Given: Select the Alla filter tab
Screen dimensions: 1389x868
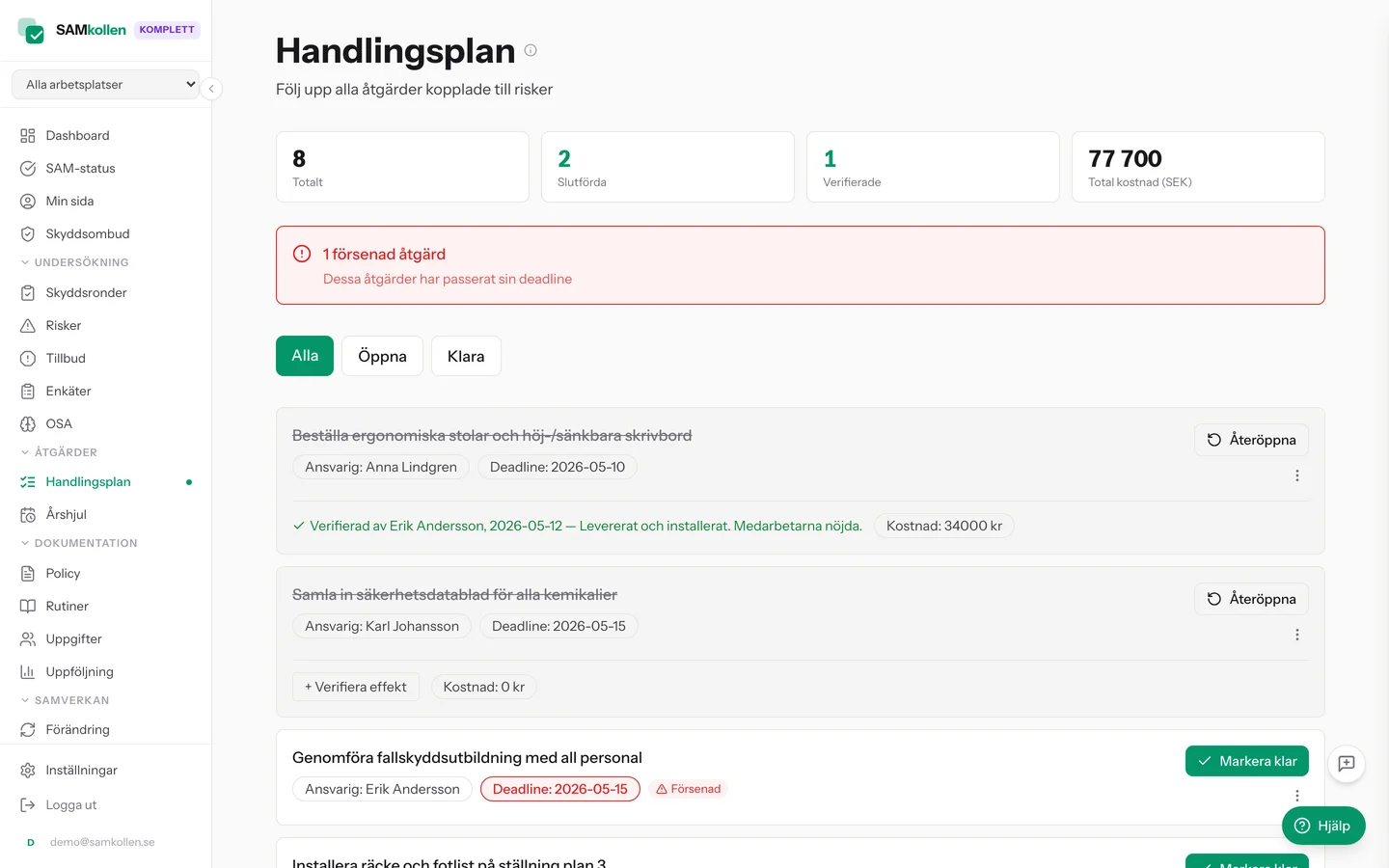Looking at the screenshot, I should tap(305, 356).
